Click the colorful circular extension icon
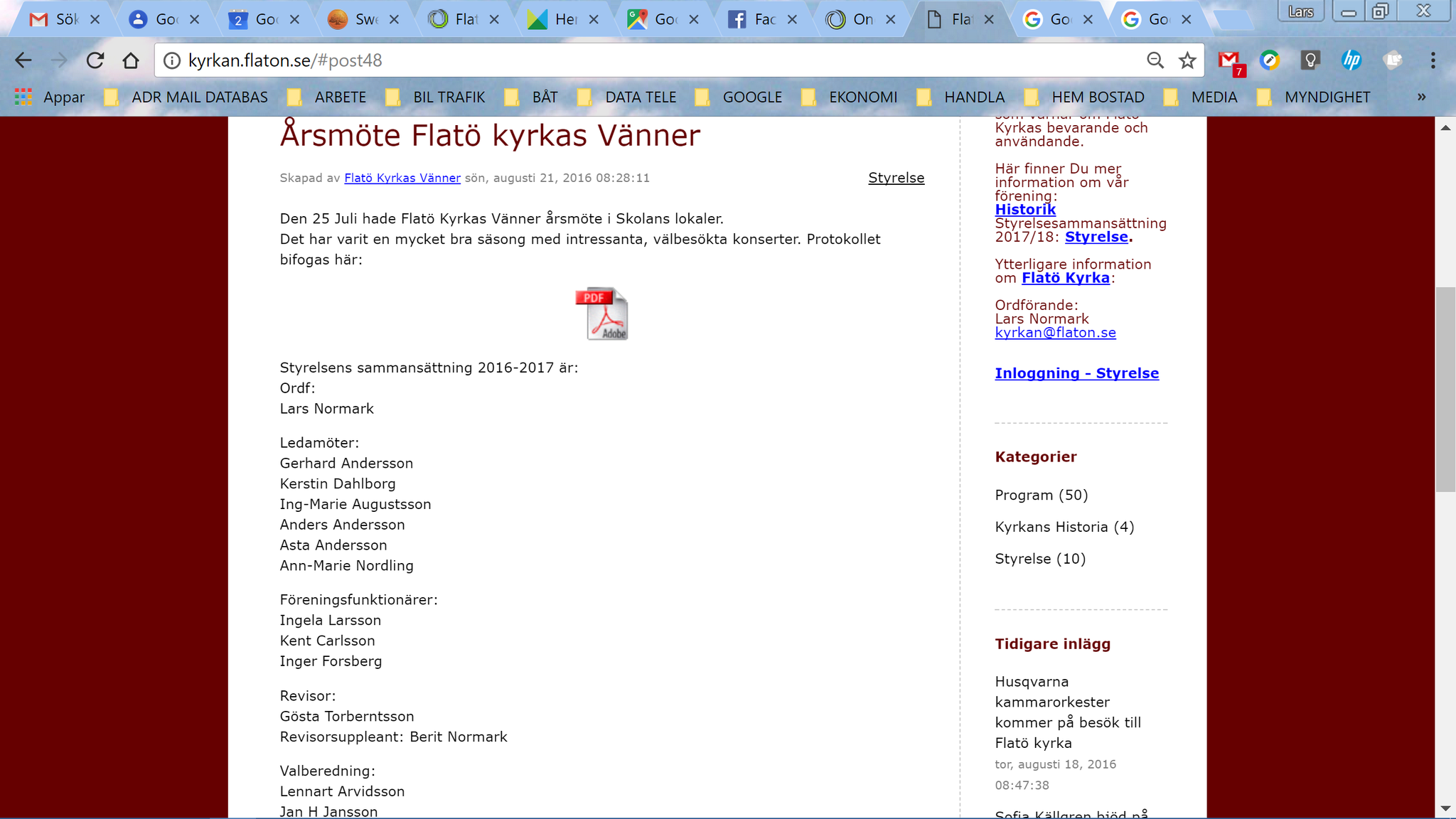 (x=1270, y=60)
